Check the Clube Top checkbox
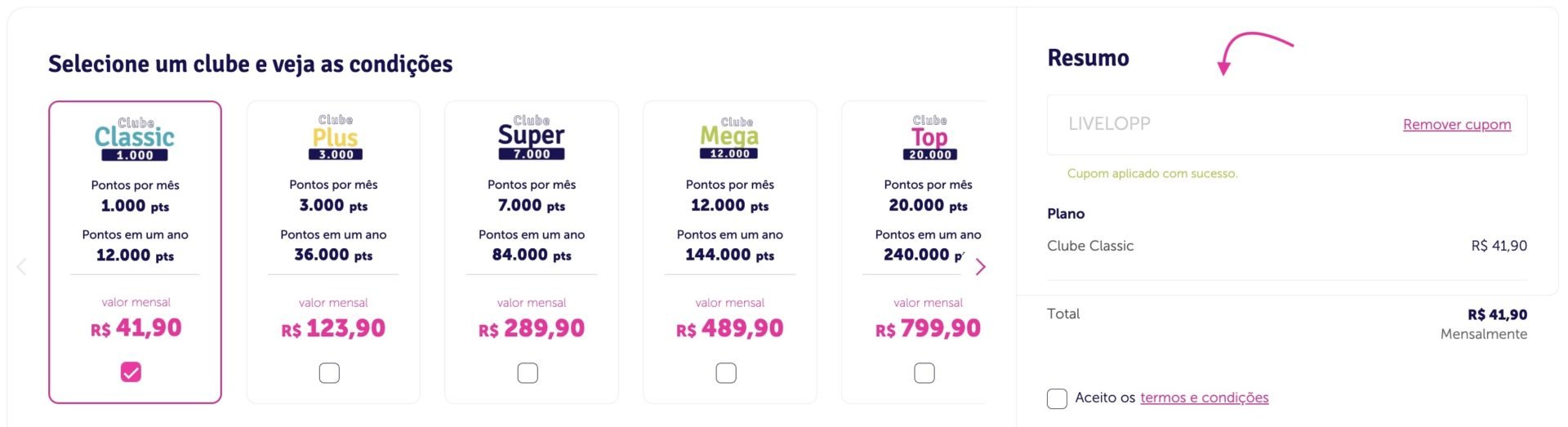 [924, 373]
